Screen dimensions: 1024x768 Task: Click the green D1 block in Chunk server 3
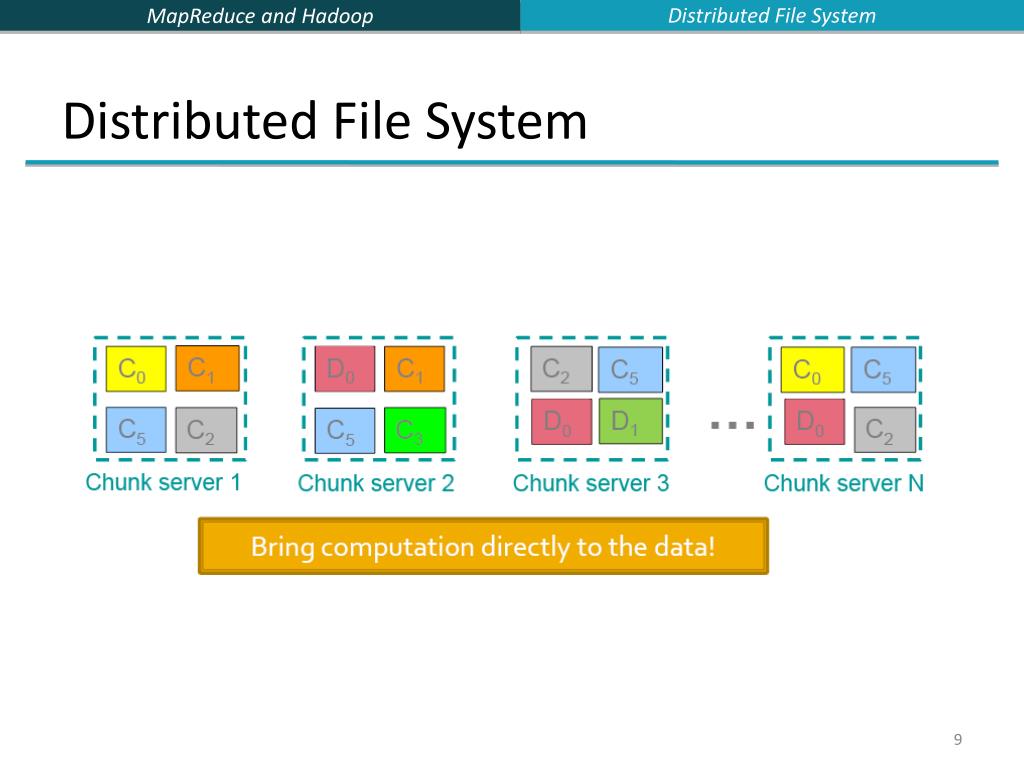[631, 421]
